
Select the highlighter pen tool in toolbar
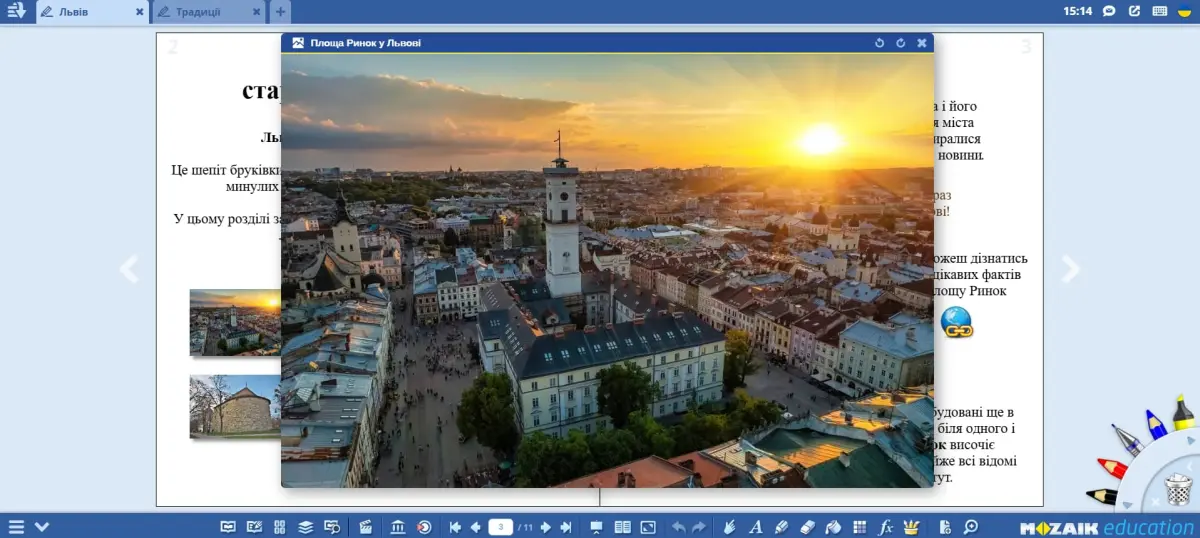tap(782, 526)
